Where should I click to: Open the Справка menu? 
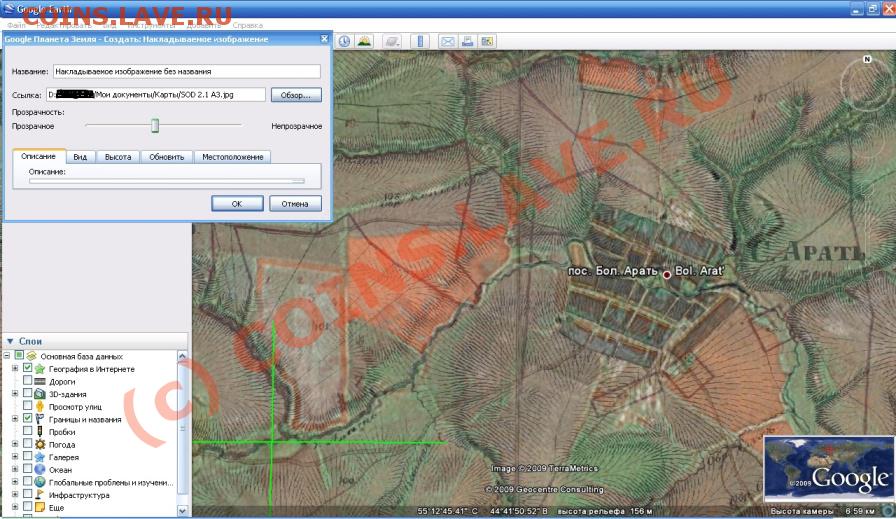click(247, 25)
